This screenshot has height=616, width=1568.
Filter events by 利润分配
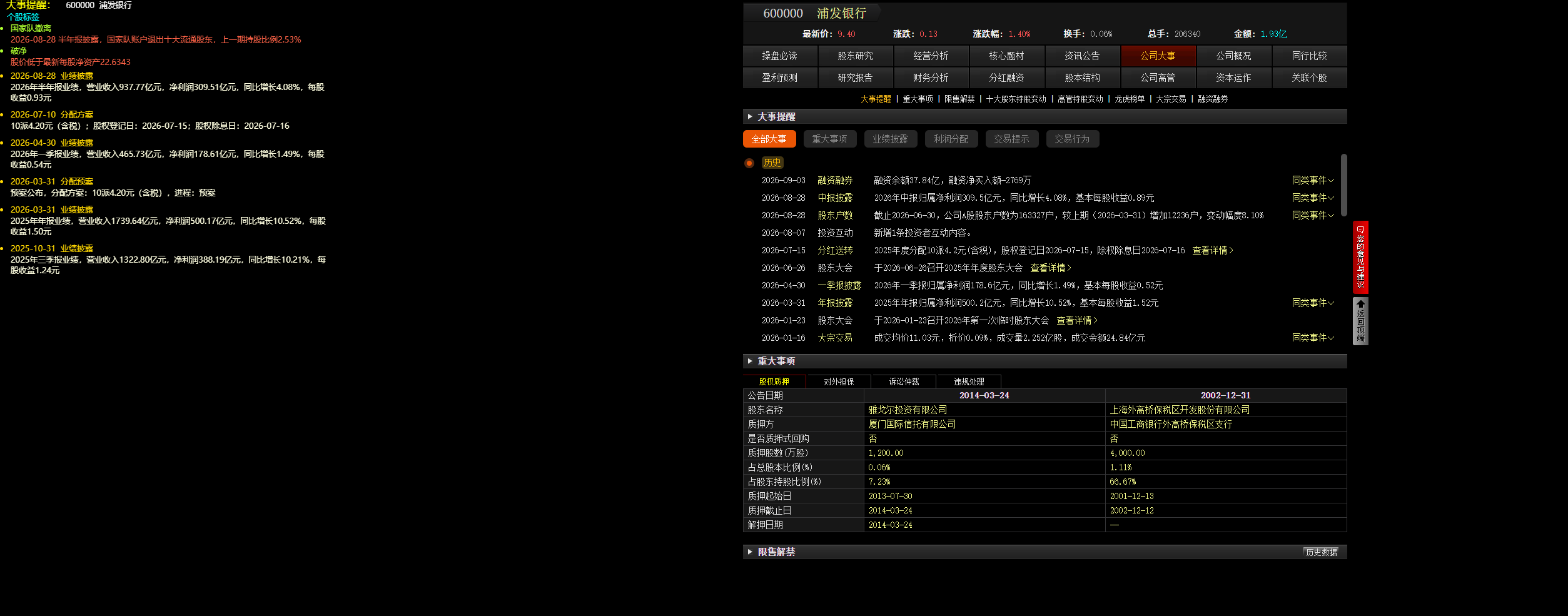coord(951,139)
